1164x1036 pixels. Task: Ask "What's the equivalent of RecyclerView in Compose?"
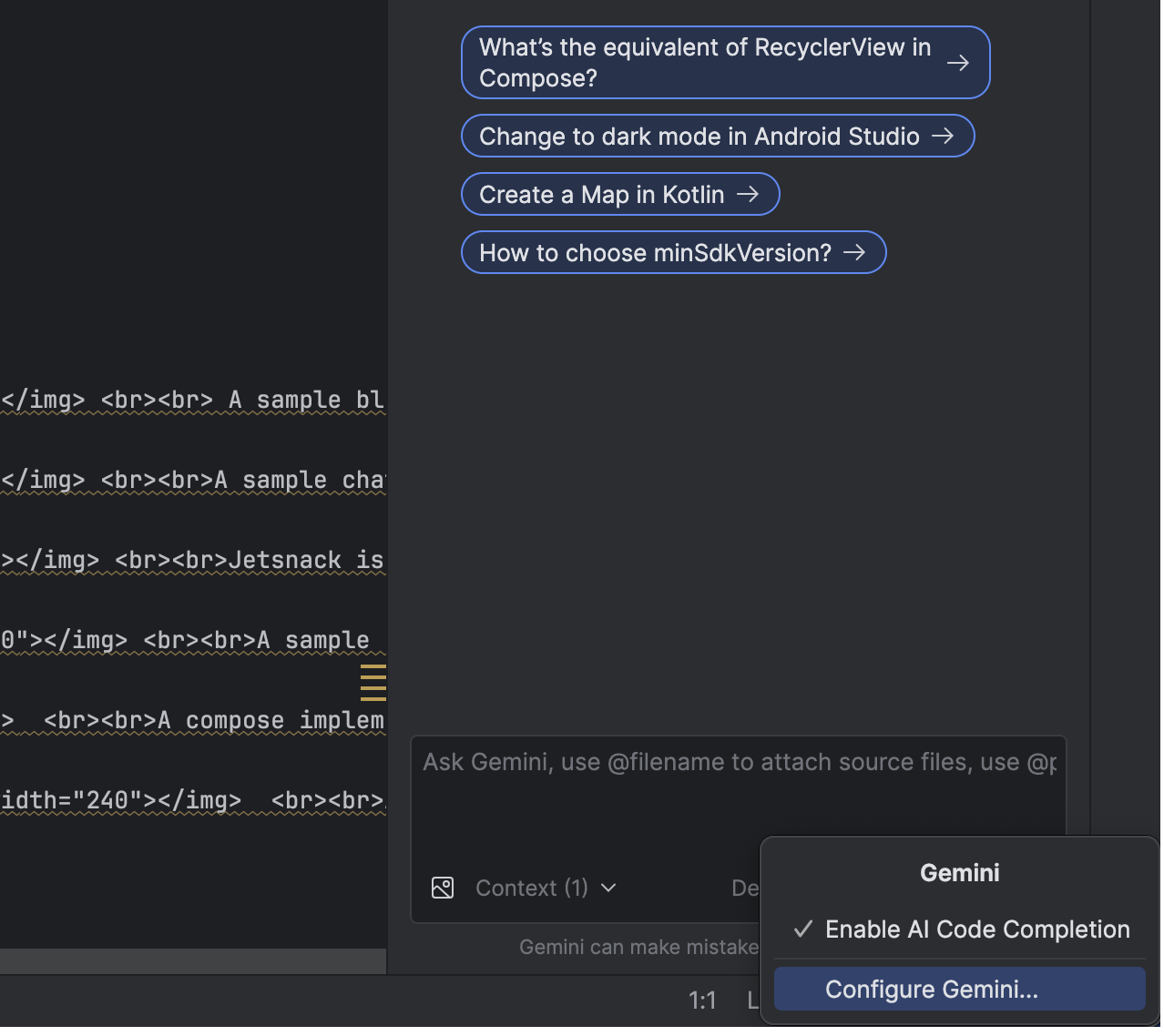tap(704, 63)
